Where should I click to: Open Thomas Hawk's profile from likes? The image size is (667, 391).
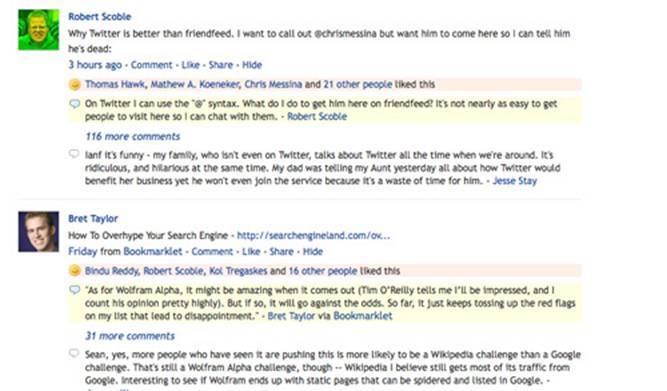[115, 84]
